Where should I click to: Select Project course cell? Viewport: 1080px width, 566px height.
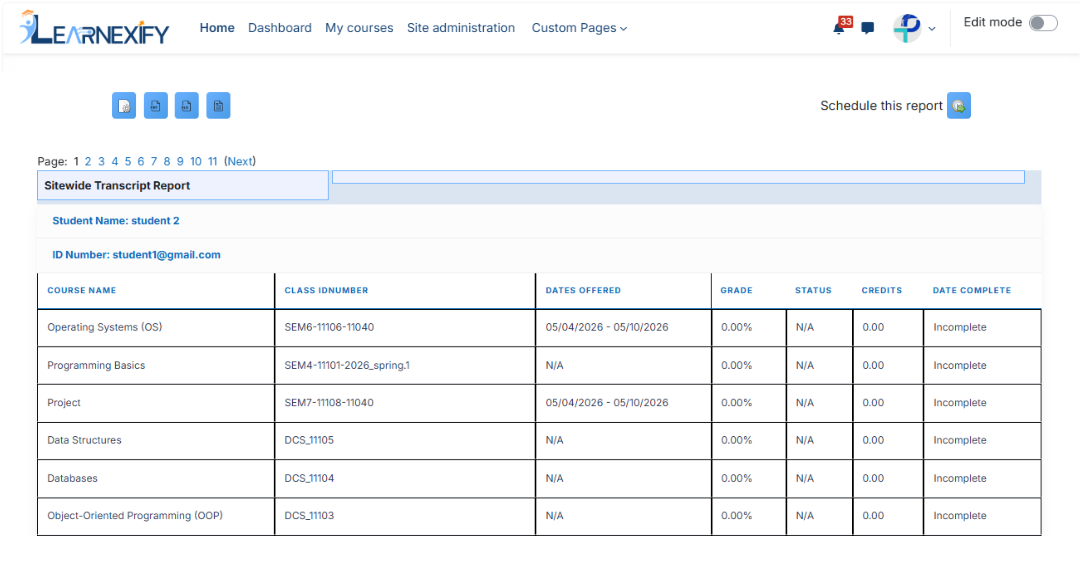click(x=156, y=403)
